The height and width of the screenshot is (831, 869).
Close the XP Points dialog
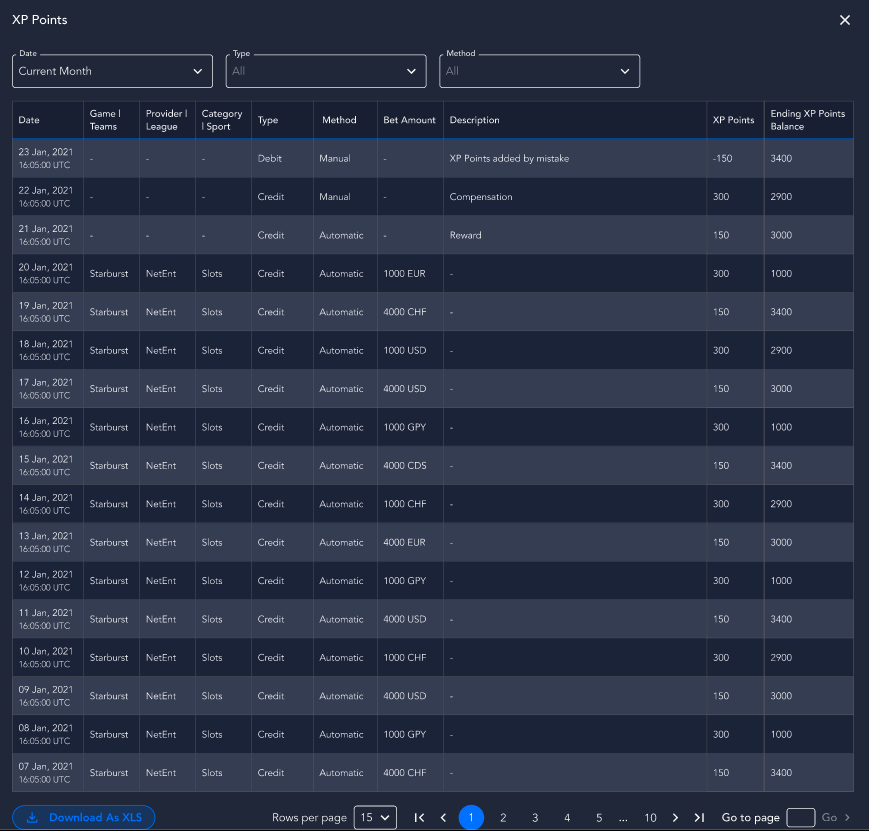[845, 20]
